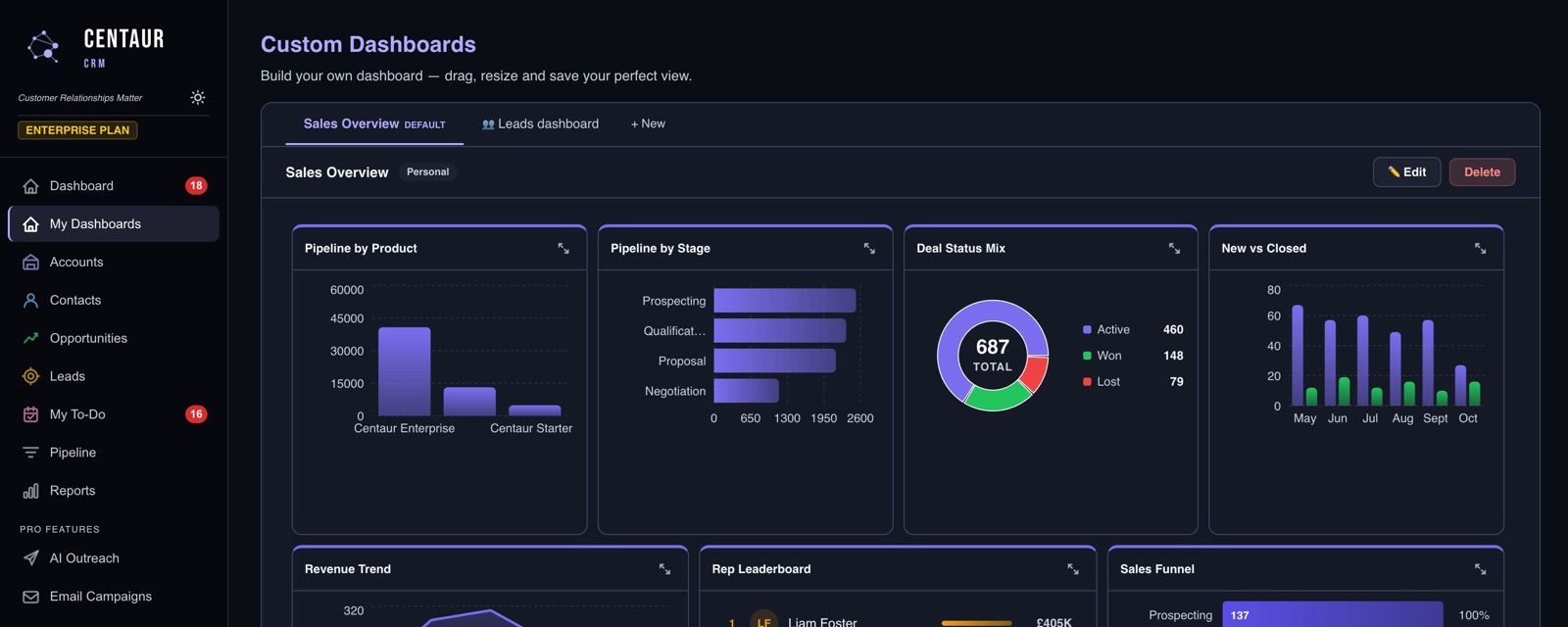This screenshot has width=1568, height=627.
Task: Click the Won count 148
Action: [x=1173, y=356]
